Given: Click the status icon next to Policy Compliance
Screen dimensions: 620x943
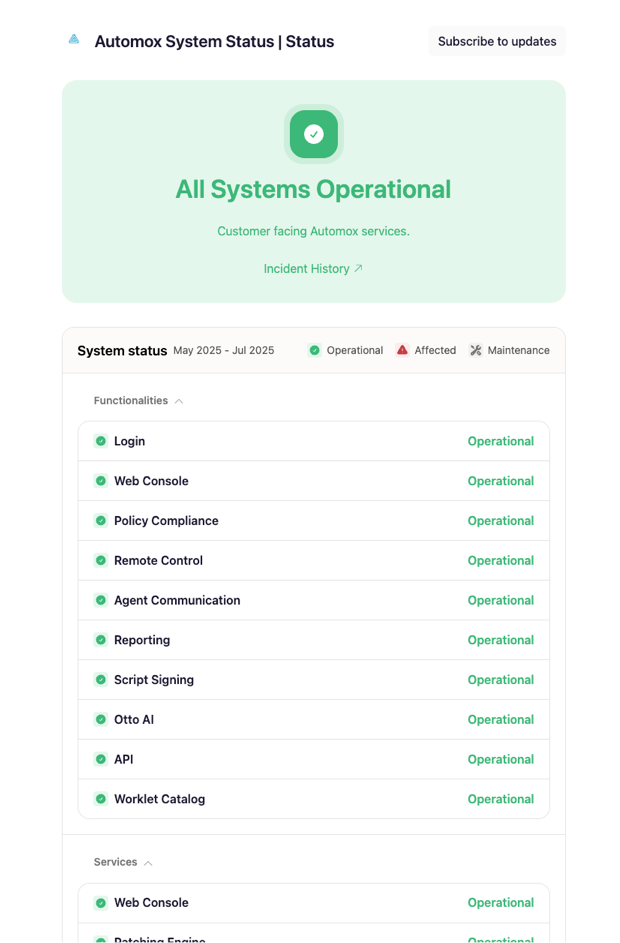Looking at the screenshot, I should pos(101,521).
